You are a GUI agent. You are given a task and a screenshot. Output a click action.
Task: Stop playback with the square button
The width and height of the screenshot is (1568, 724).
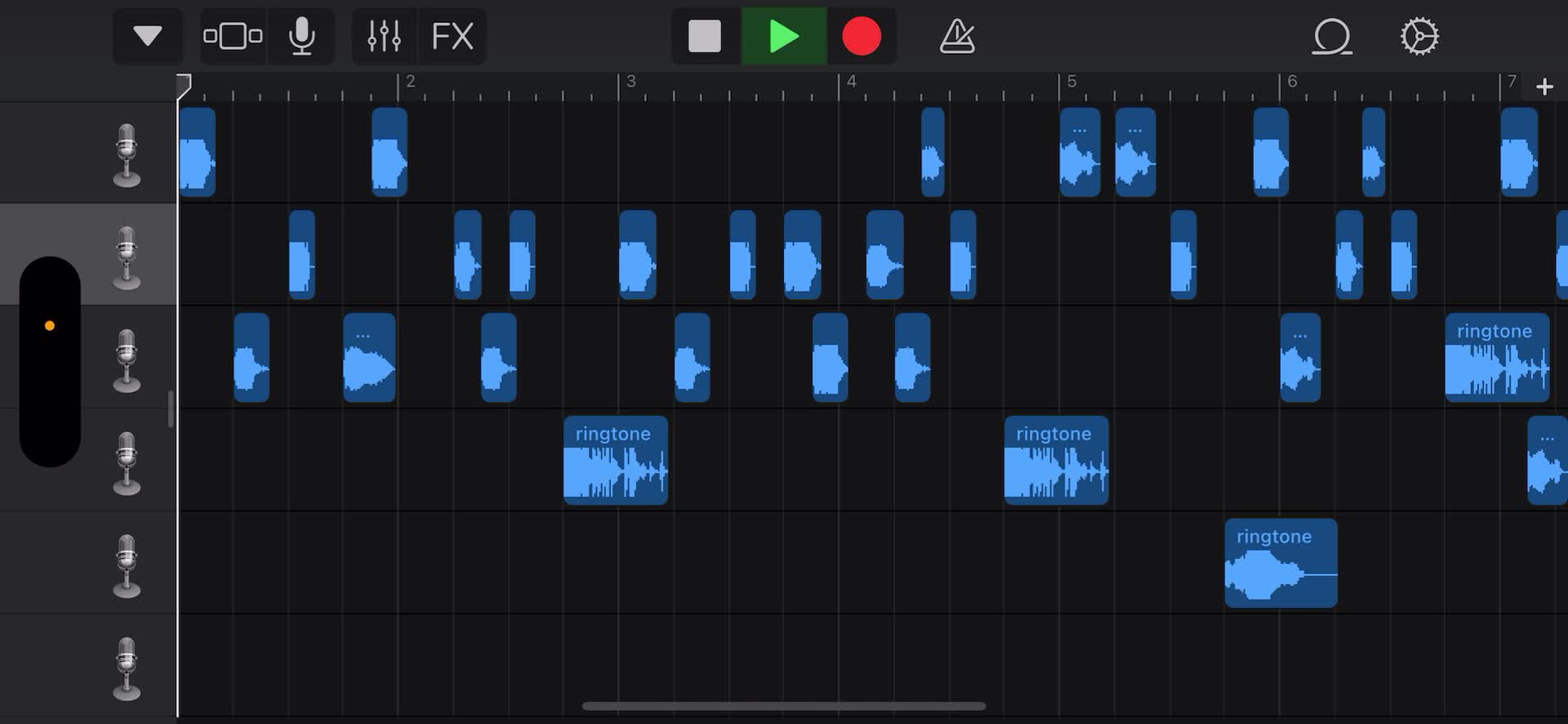705,36
